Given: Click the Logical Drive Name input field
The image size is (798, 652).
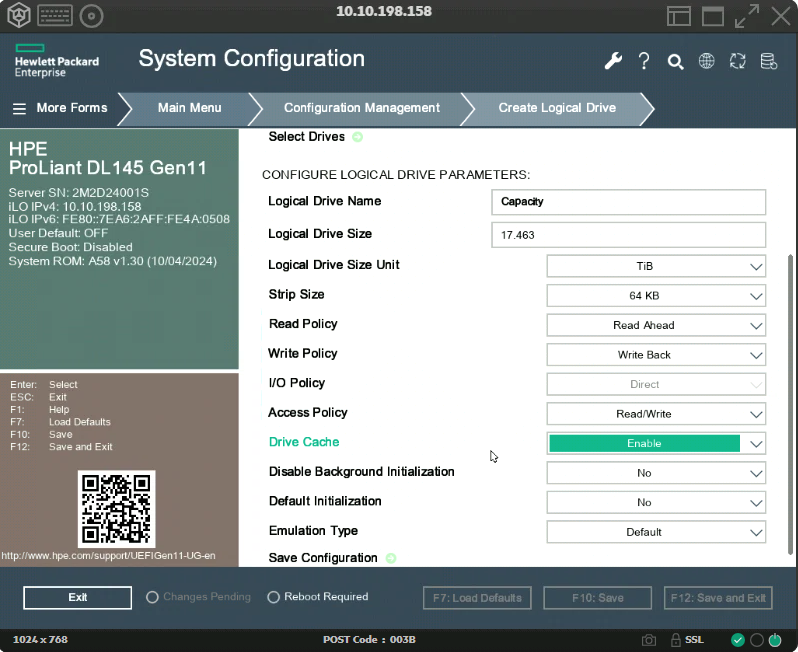Looking at the screenshot, I should click(x=629, y=202).
